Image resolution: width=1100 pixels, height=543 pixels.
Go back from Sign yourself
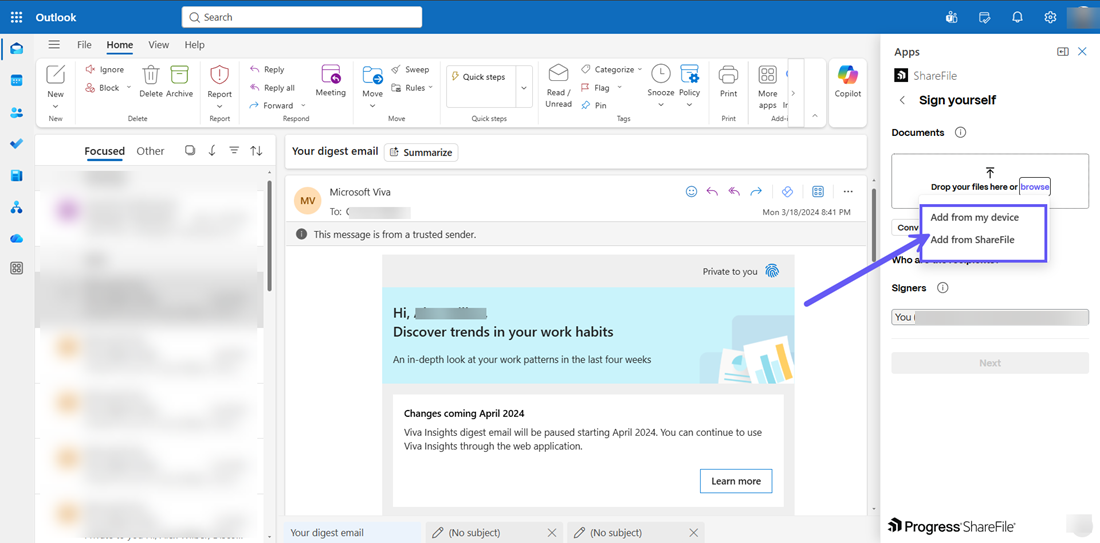click(902, 100)
